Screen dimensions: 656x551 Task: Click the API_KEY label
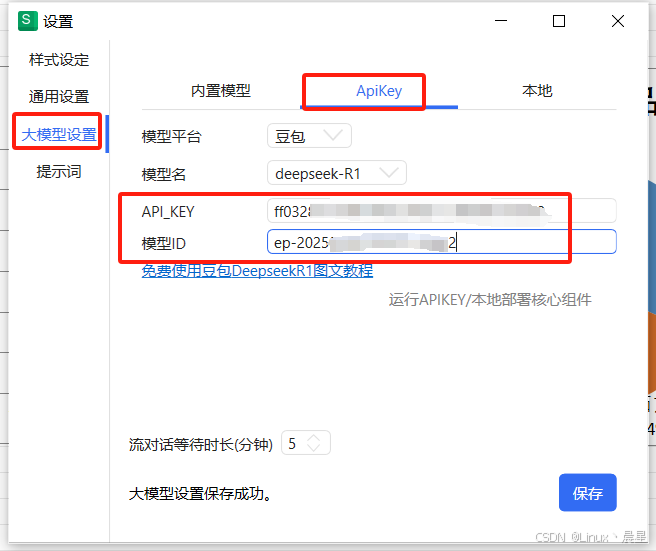point(168,212)
